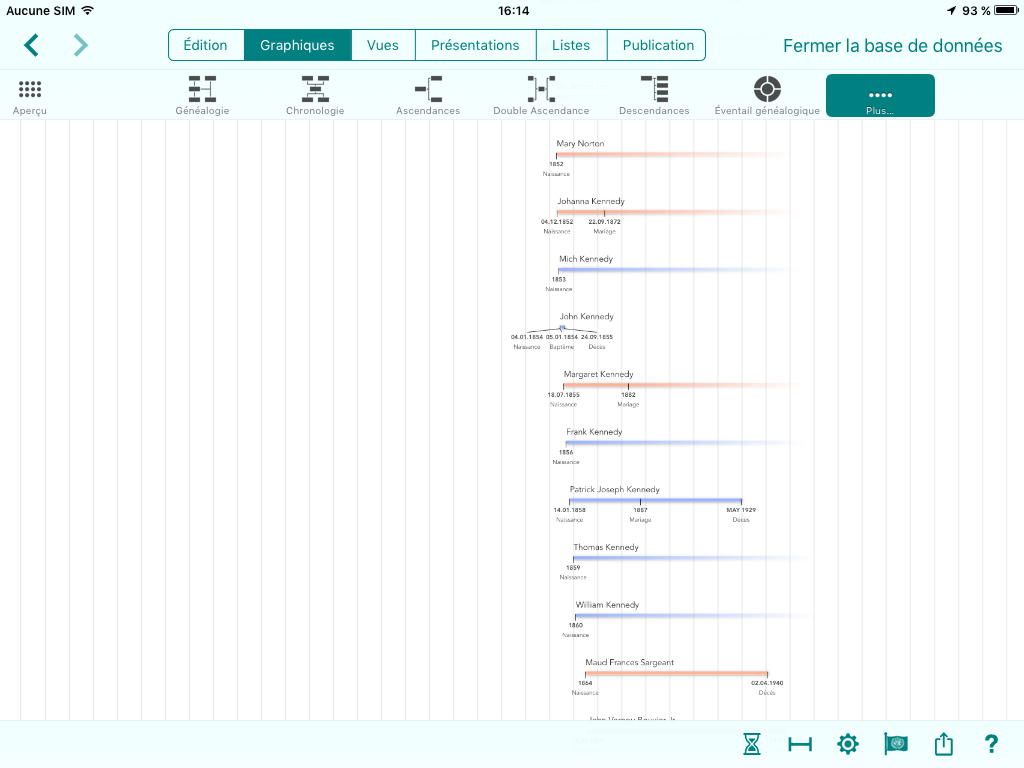The height and width of the screenshot is (768, 1024).
Task: Open the Généalogie chart
Action: [x=202, y=96]
